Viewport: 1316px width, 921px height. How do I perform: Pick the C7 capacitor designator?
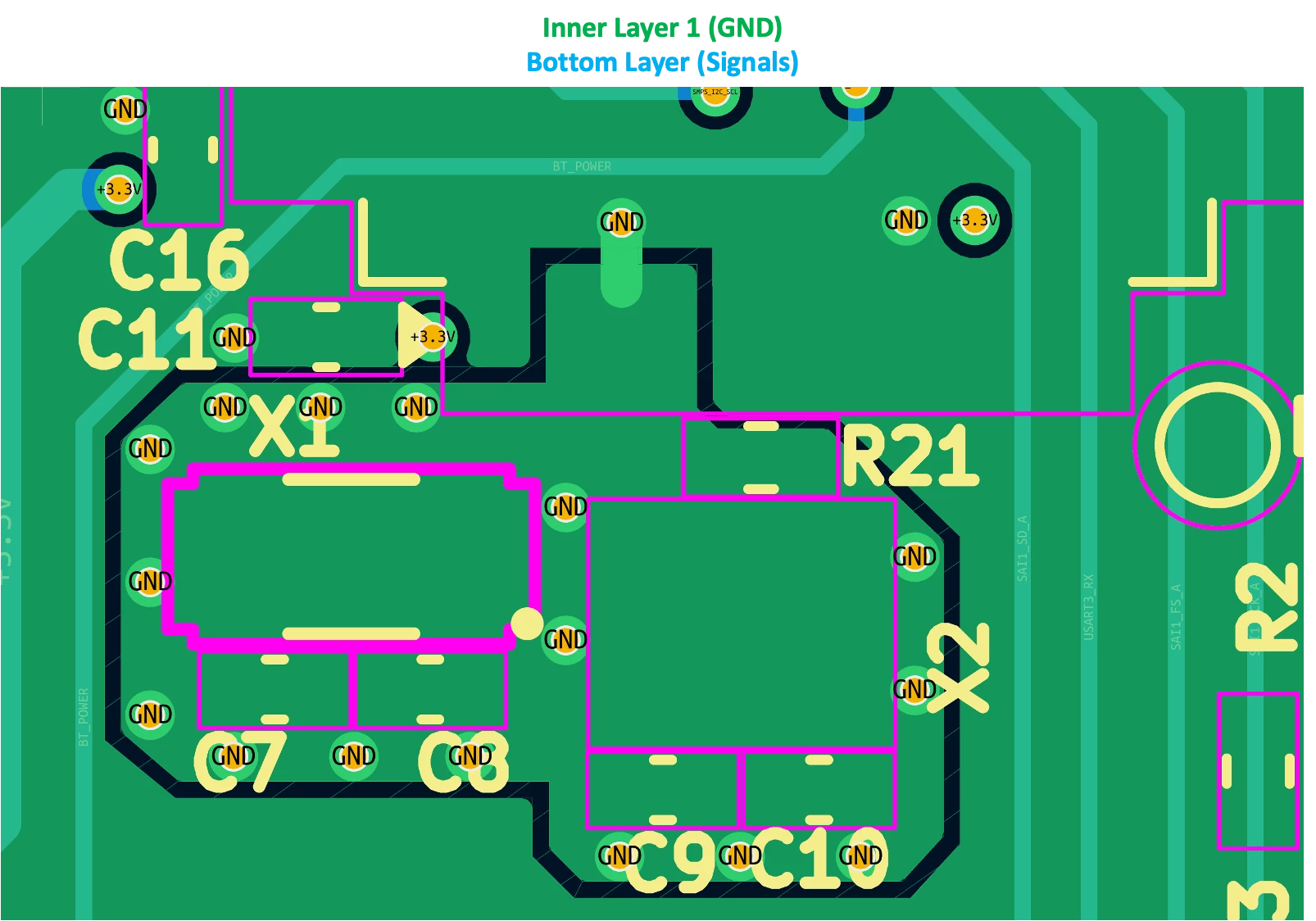coord(239,762)
